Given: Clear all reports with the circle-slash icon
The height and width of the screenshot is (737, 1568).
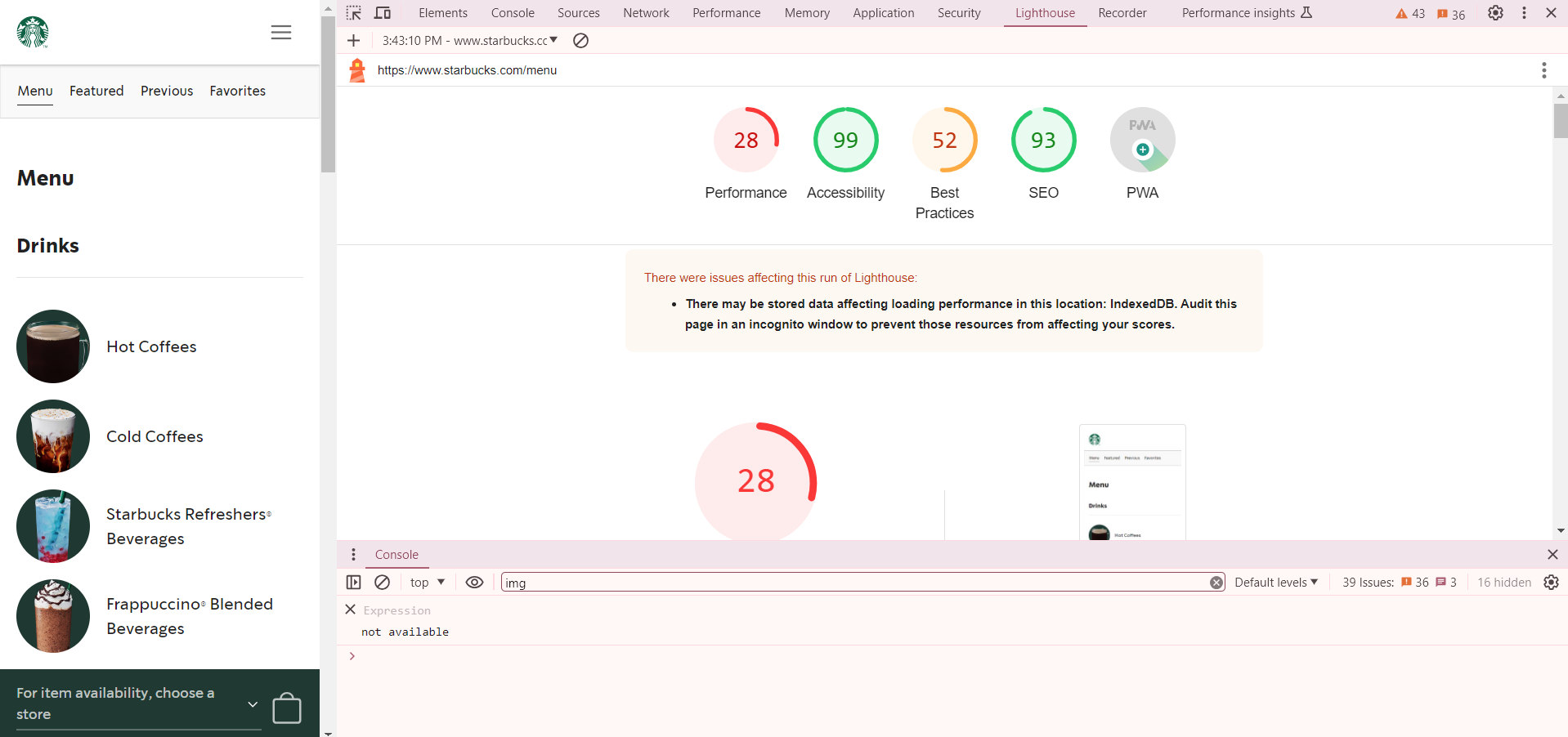Looking at the screenshot, I should [x=580, y=41].
